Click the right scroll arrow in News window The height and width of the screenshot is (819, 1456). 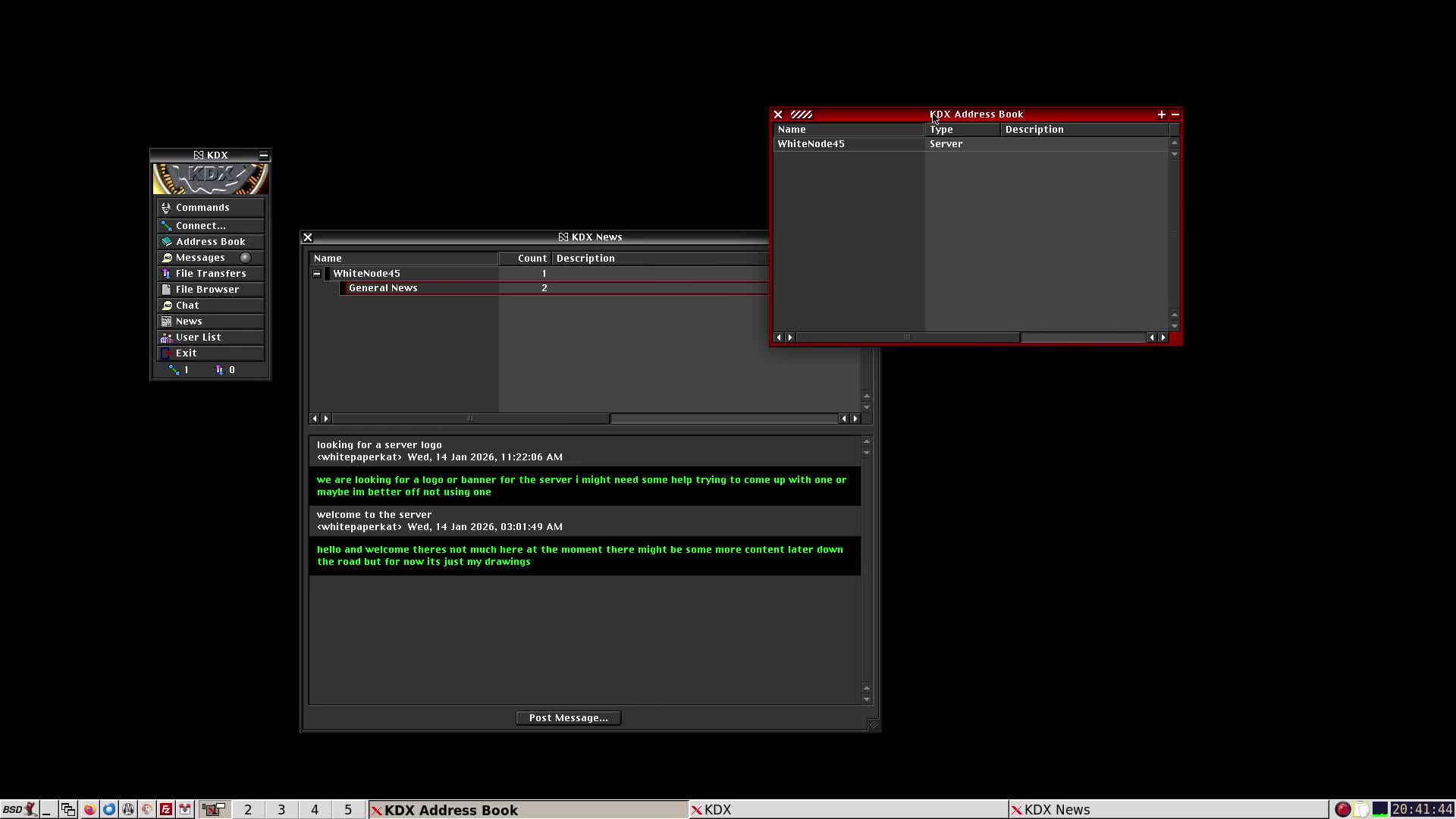tap(855, 418)
